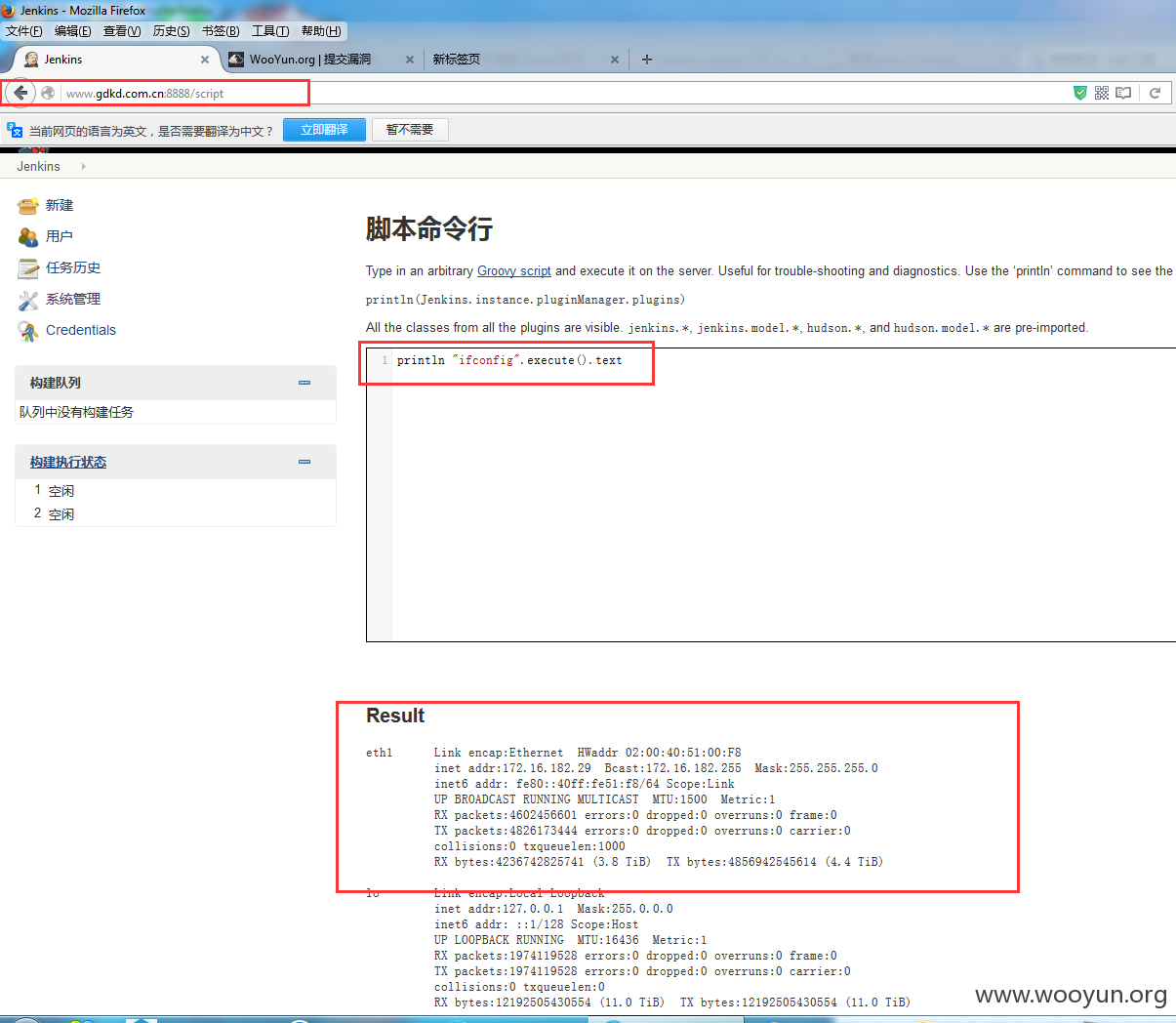Click the browser back arrow button
This screenshot has height=1023, width=1176.
tap(20, 93)
